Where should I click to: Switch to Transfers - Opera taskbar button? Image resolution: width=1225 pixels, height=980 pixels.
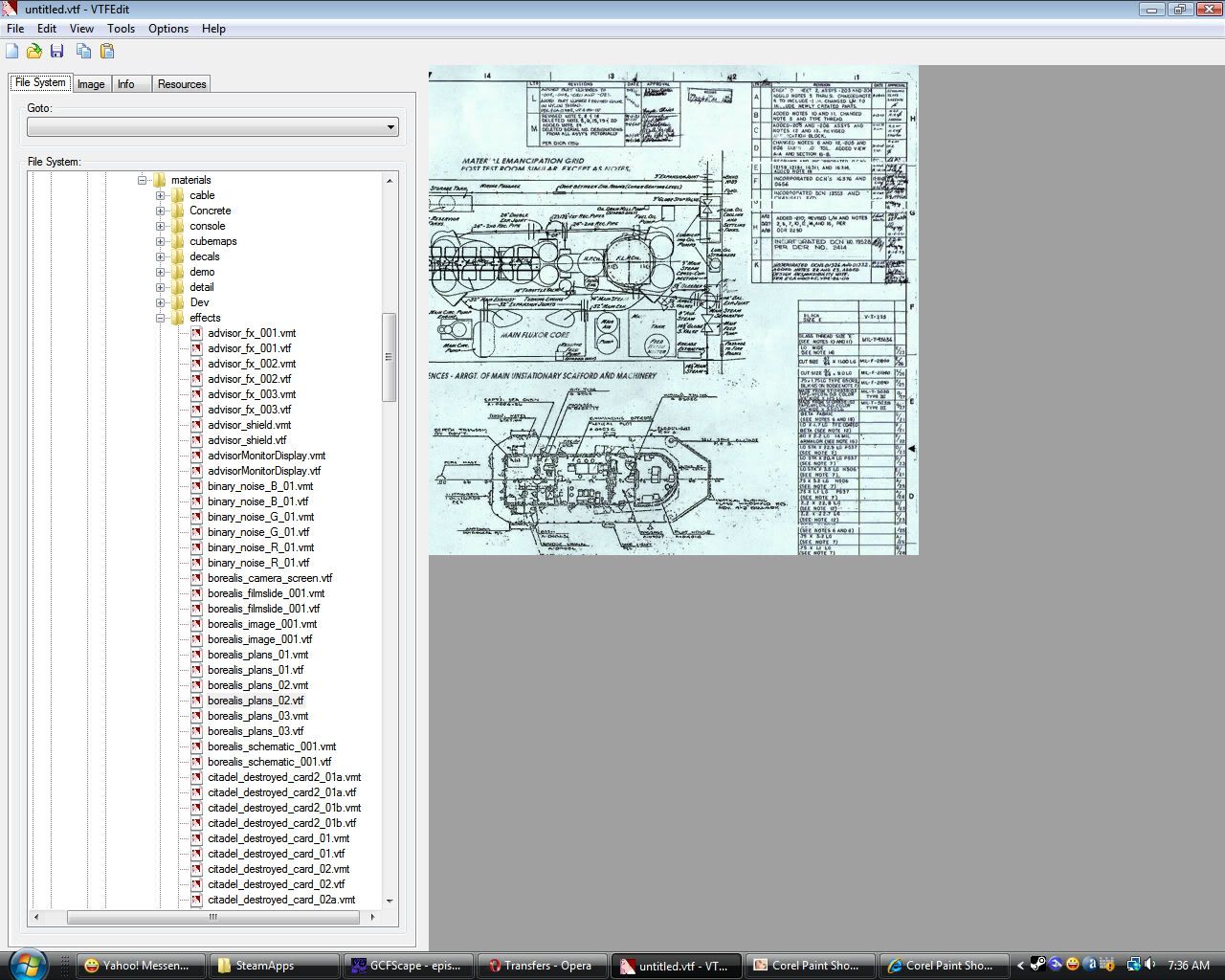tap(542, 965)
